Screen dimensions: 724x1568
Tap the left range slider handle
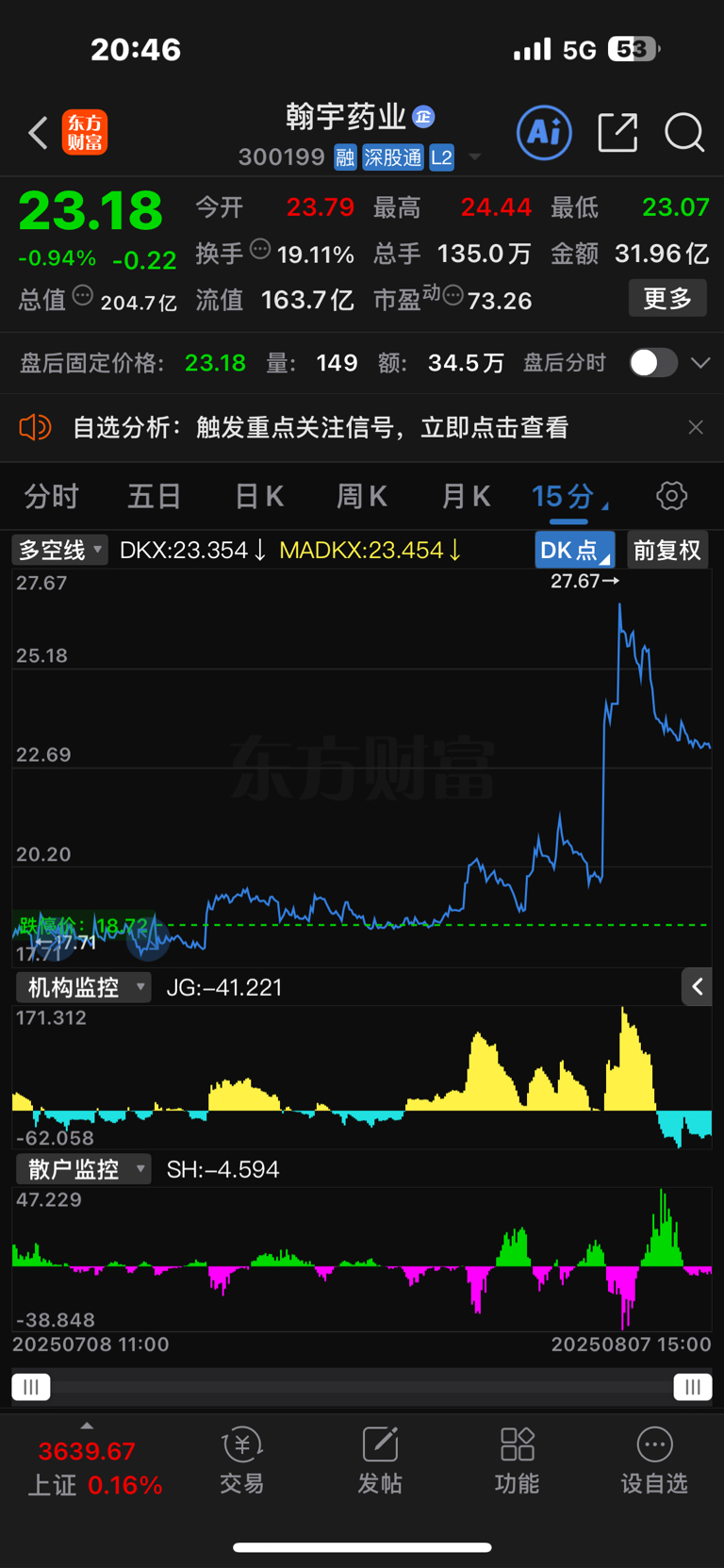click(x=31, y=1387)
